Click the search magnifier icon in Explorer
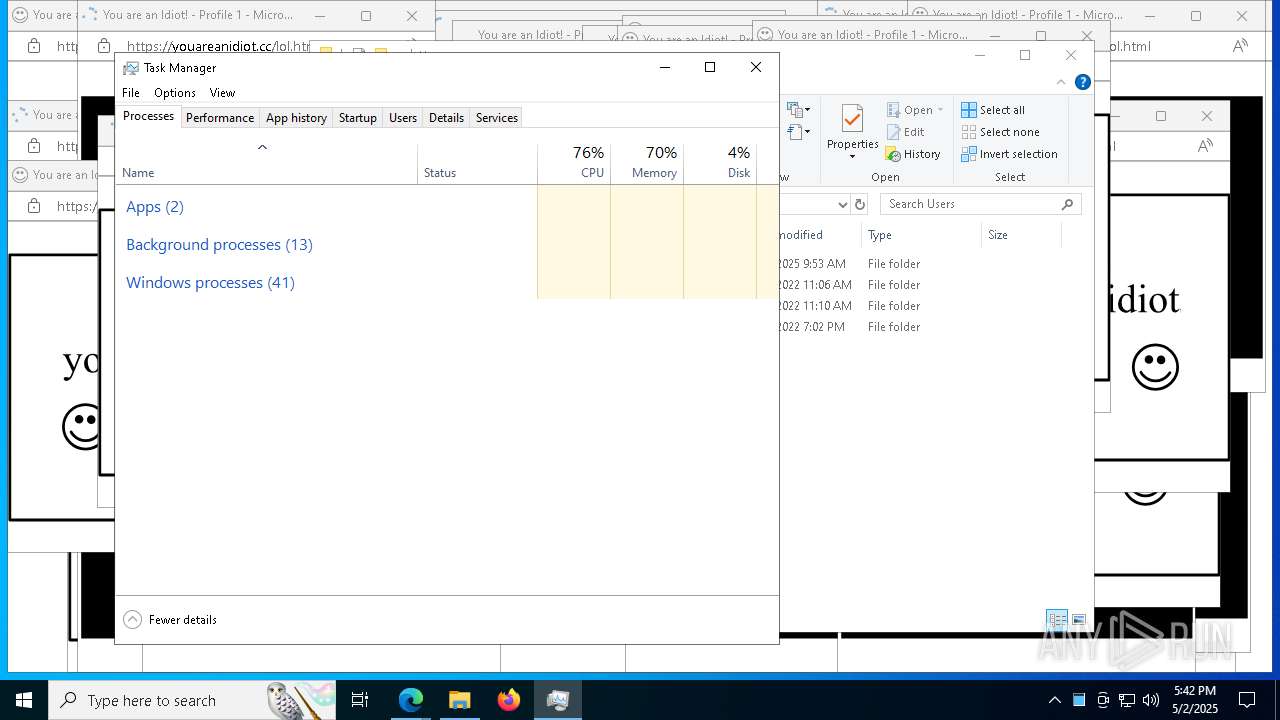 [1067, 204]
